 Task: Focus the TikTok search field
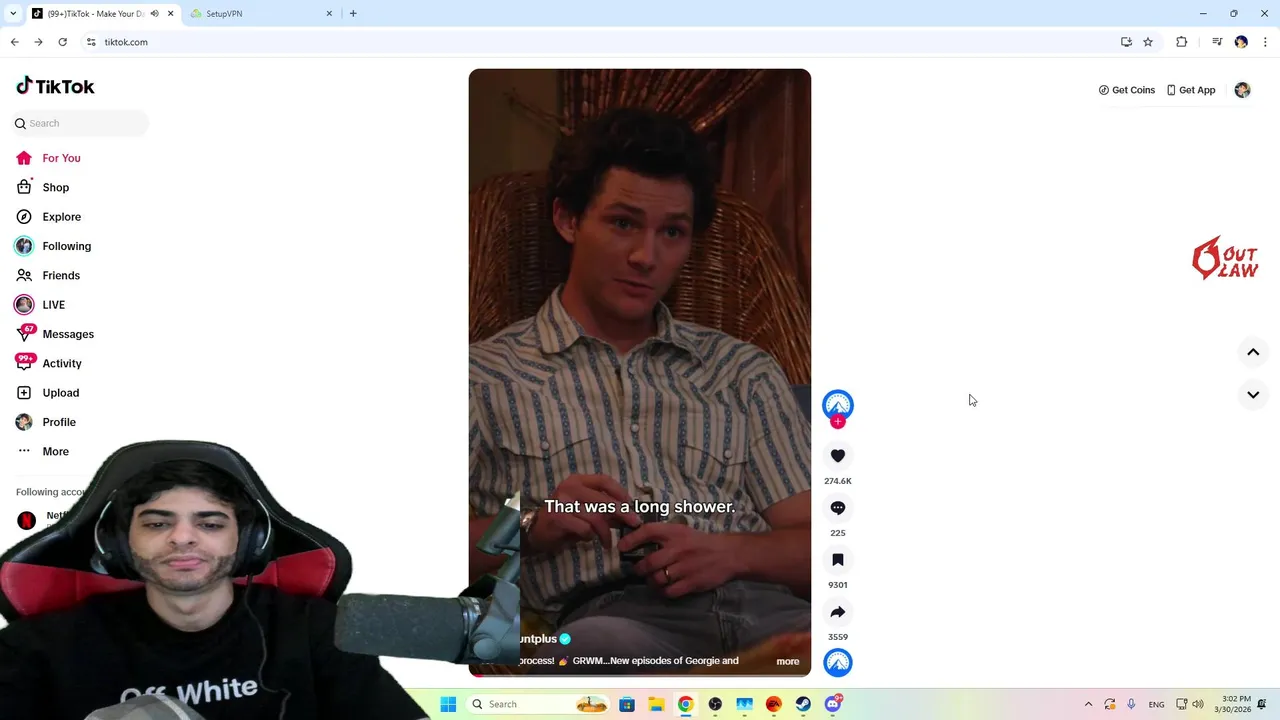point(81,123)
